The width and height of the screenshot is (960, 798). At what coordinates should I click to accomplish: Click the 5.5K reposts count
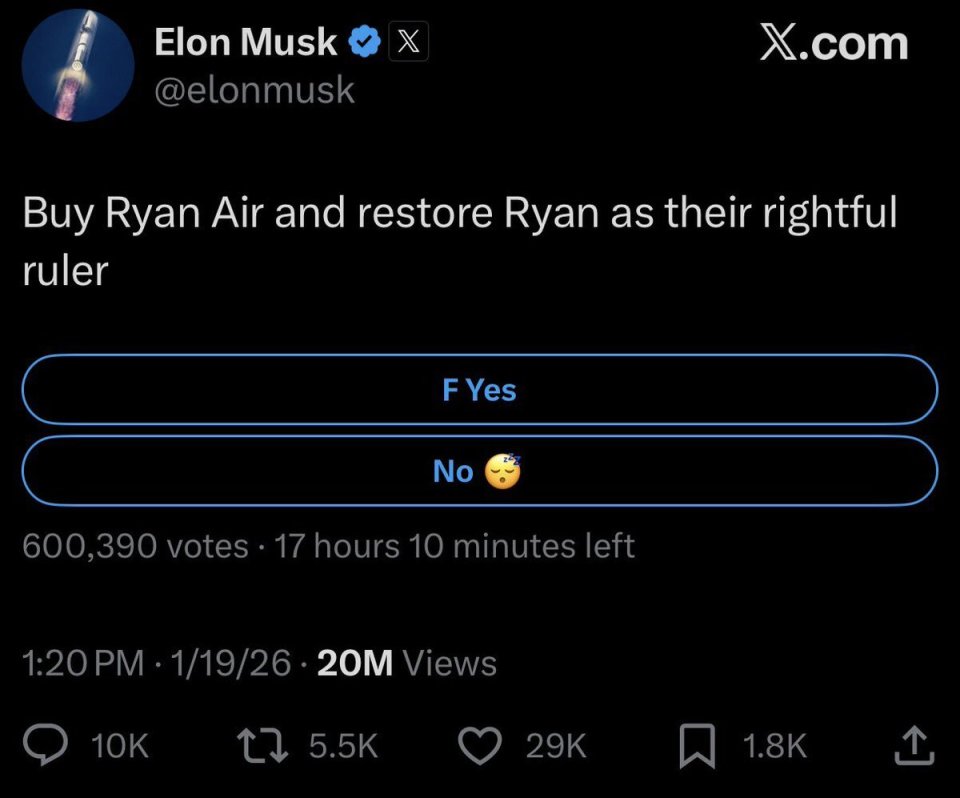tap(342, 745)
